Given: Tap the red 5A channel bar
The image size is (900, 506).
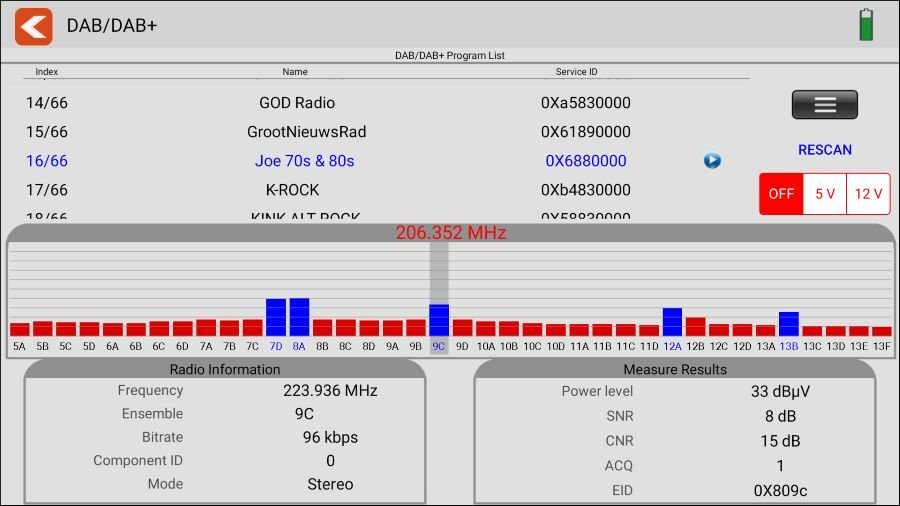Looking at the screenshot, I should click(19, 329).
